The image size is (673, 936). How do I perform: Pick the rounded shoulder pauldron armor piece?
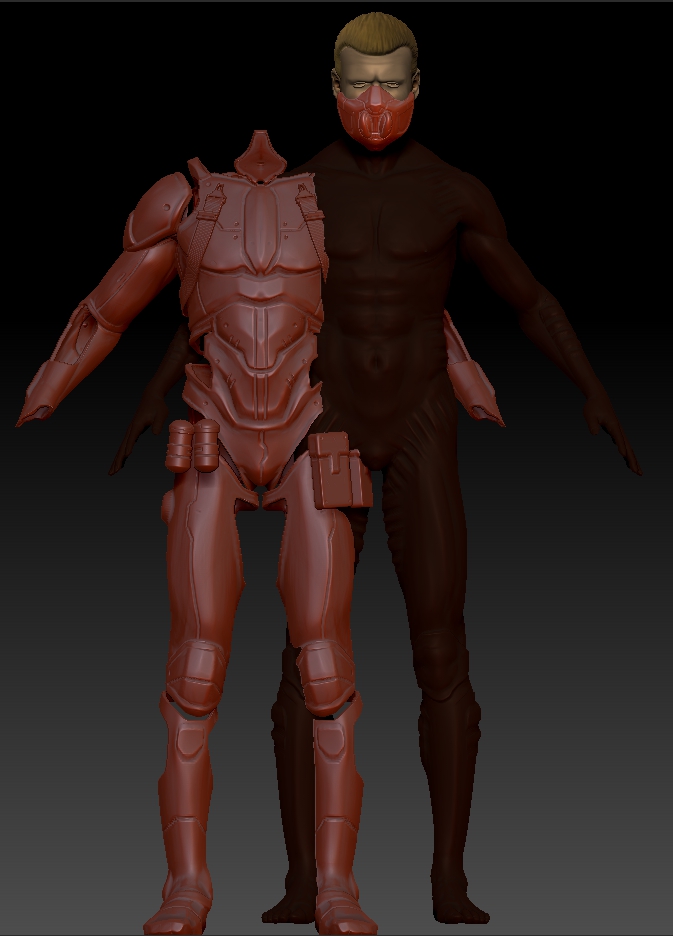(x=158, y=211)
